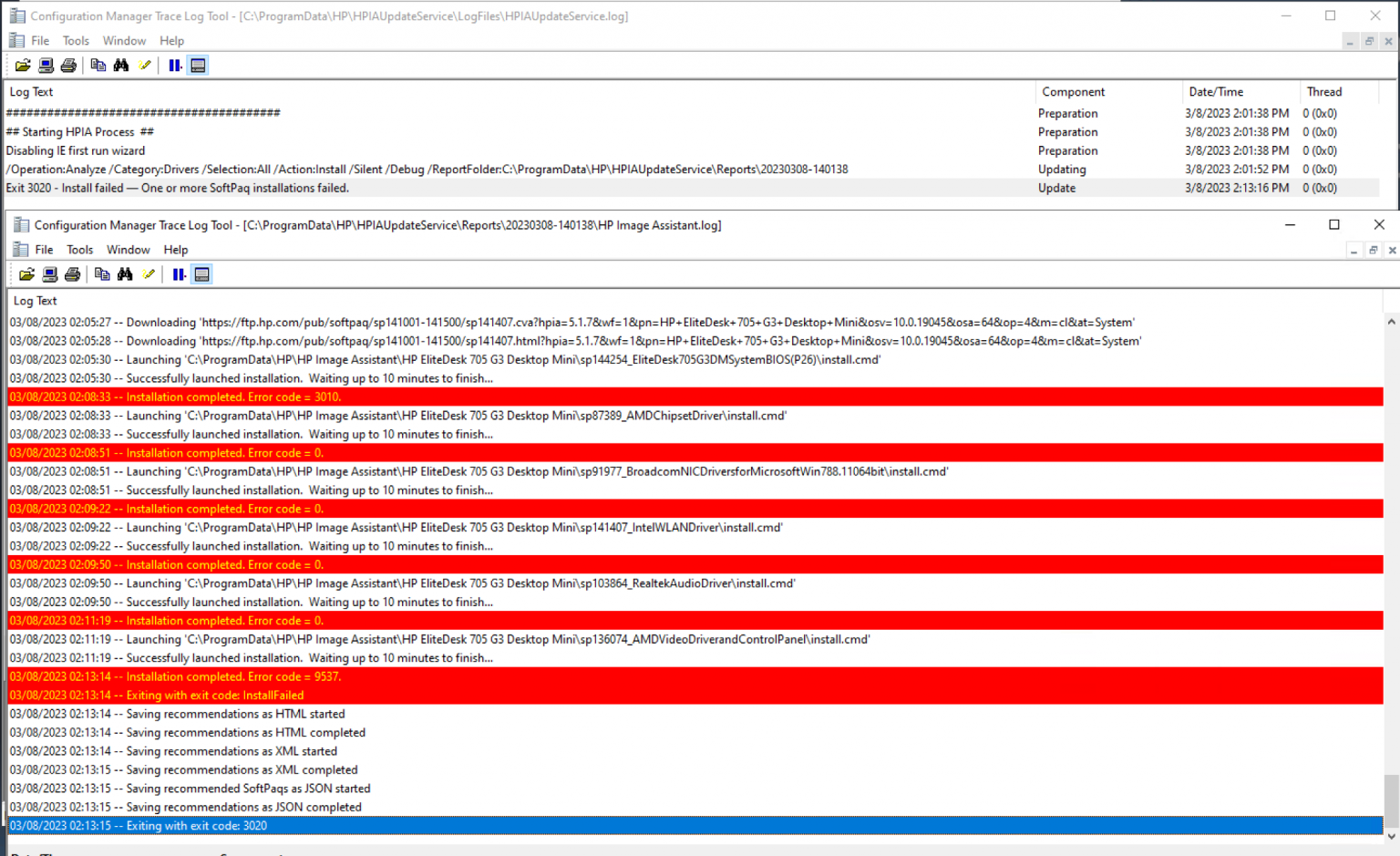The width and height of the screenshot is (1400, 856).
Task: Print the HPIAUpdateService log
Action: [x=68, y=65]
